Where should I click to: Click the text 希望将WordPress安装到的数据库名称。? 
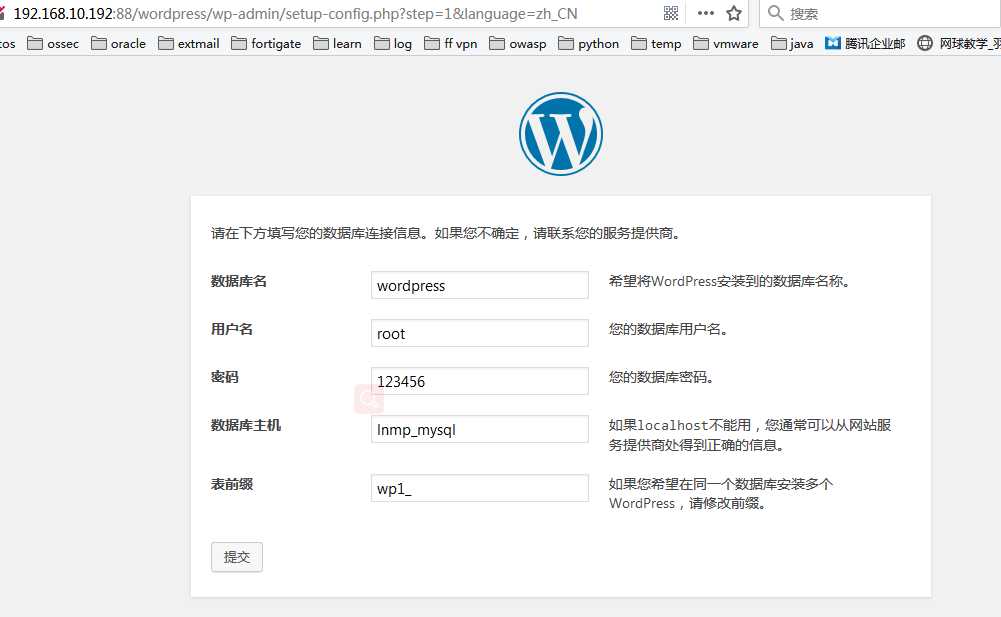click(x=730, y=281)
